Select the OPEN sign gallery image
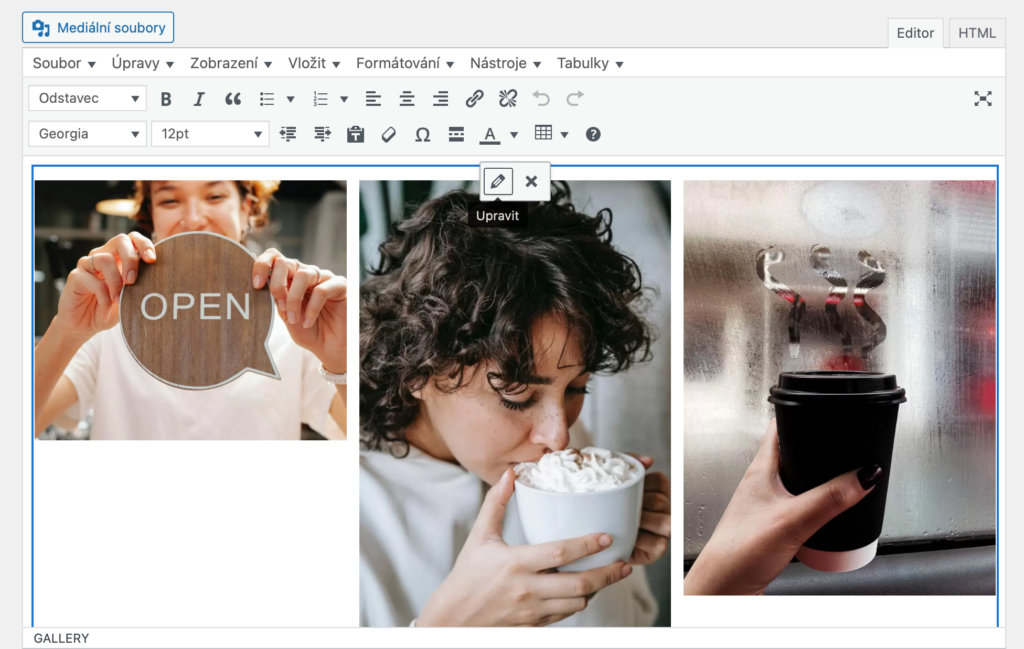The width and height of the screenshot is (1024, 649). [x=191, y=310]
